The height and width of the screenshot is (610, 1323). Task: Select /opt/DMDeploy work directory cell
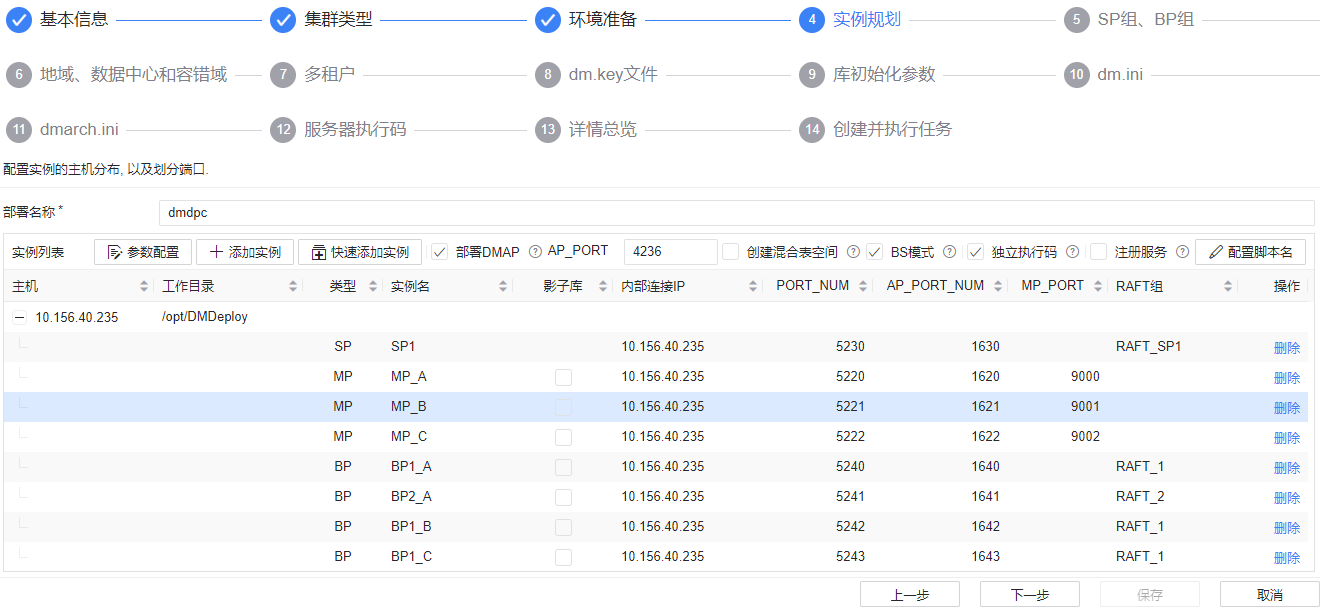coord(205,317)
